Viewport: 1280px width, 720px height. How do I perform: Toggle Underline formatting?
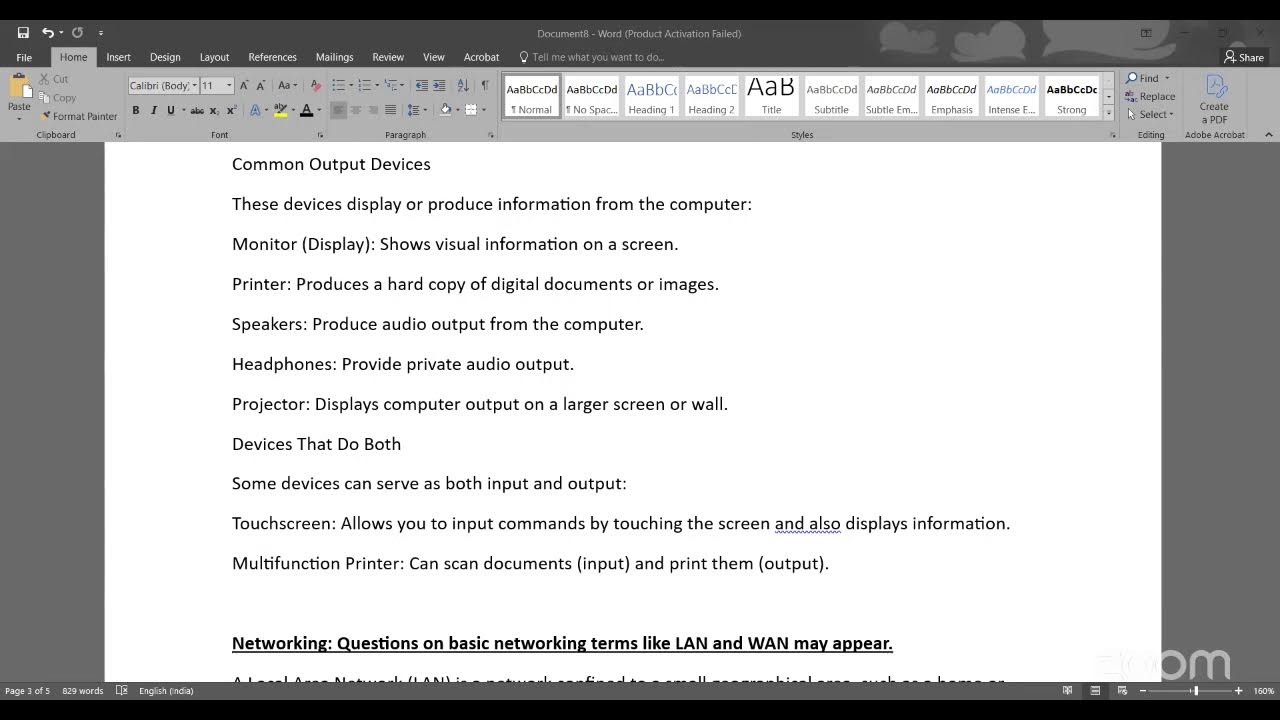(x=170, y=110)
